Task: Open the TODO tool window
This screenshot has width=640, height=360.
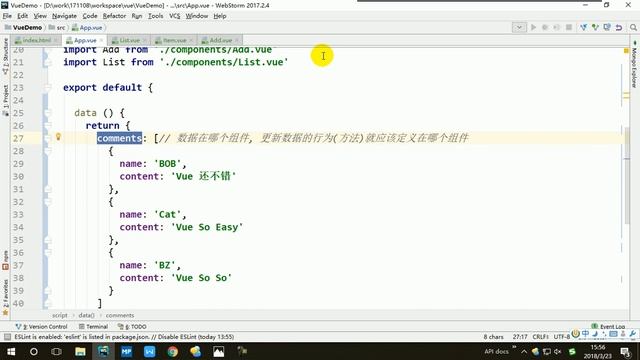Action: tap(132, 327)
